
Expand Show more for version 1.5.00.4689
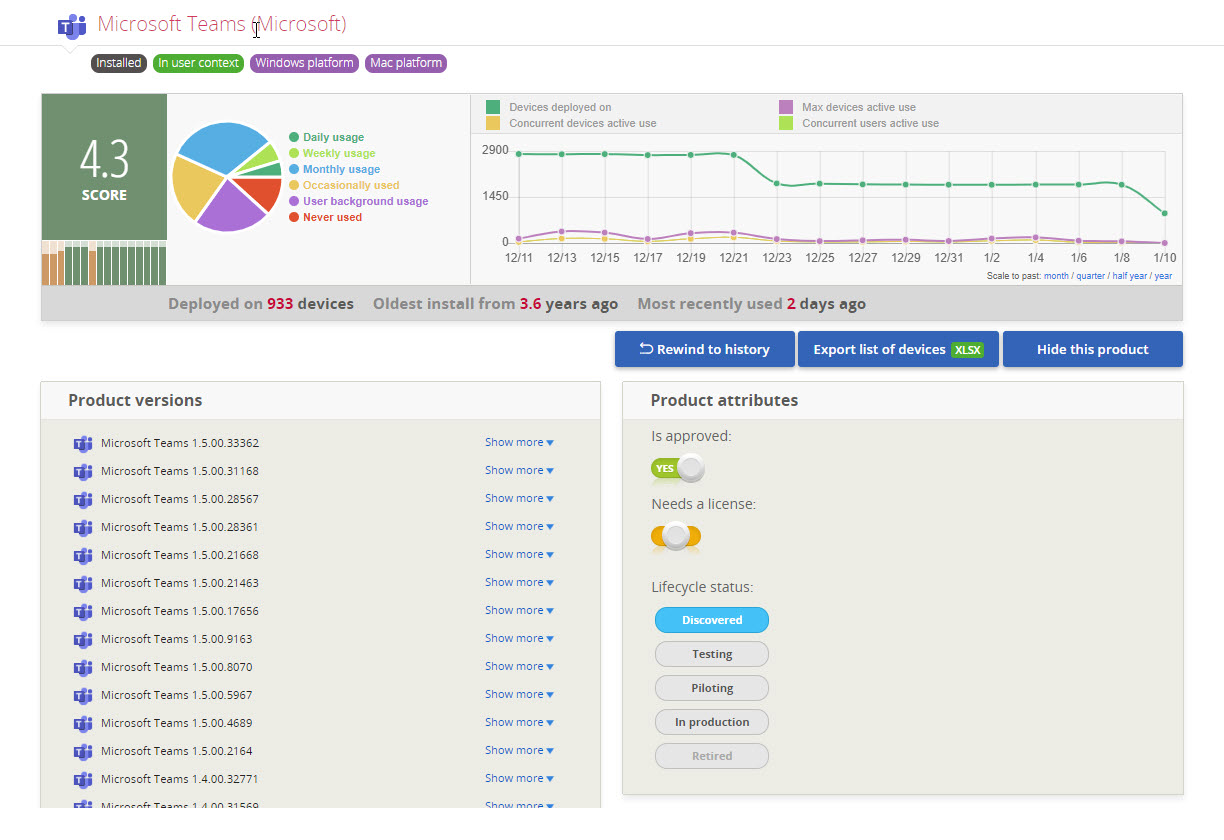click(x=519, y=722)
